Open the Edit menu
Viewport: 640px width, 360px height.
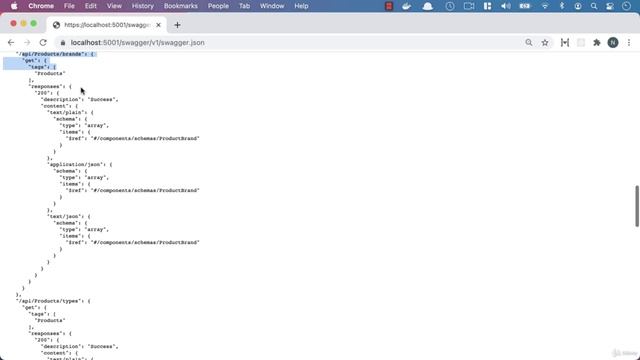pyautogui.click(x=91, y=6)
